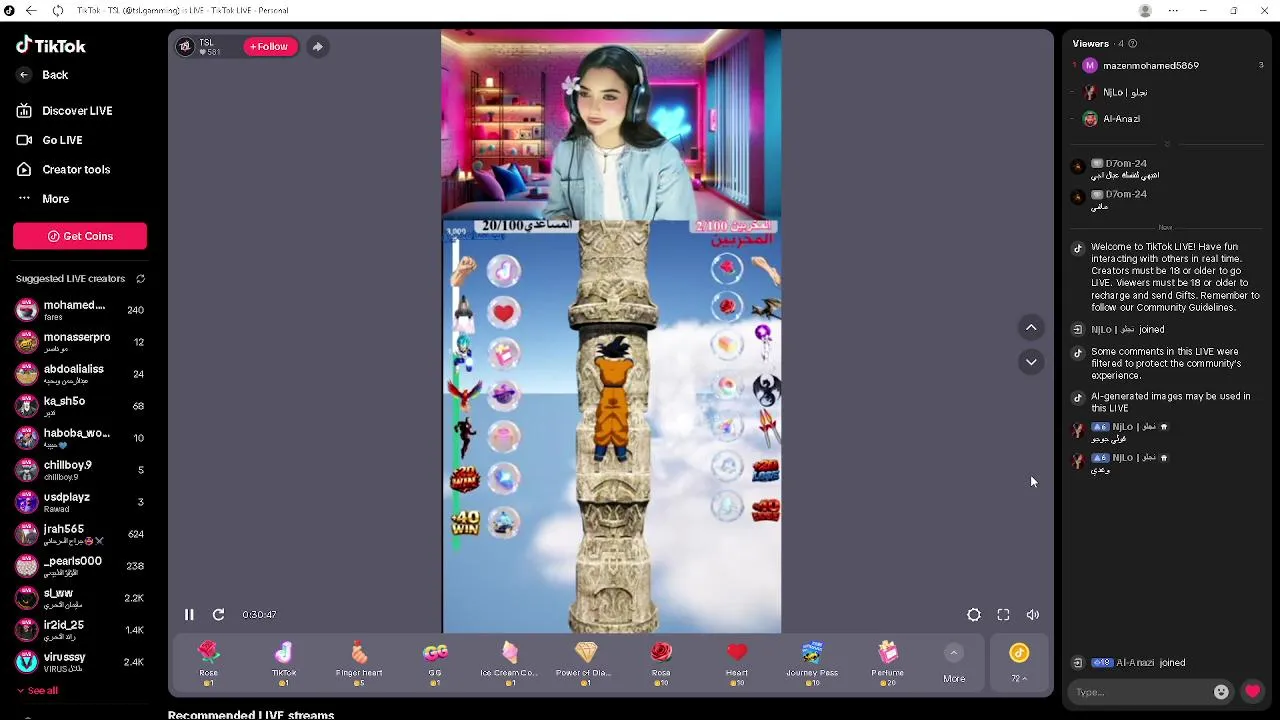Viewport: 1280px width, 720px height.
Task: Open _pearls000 live stream
Action: click(x=80, y=566)
